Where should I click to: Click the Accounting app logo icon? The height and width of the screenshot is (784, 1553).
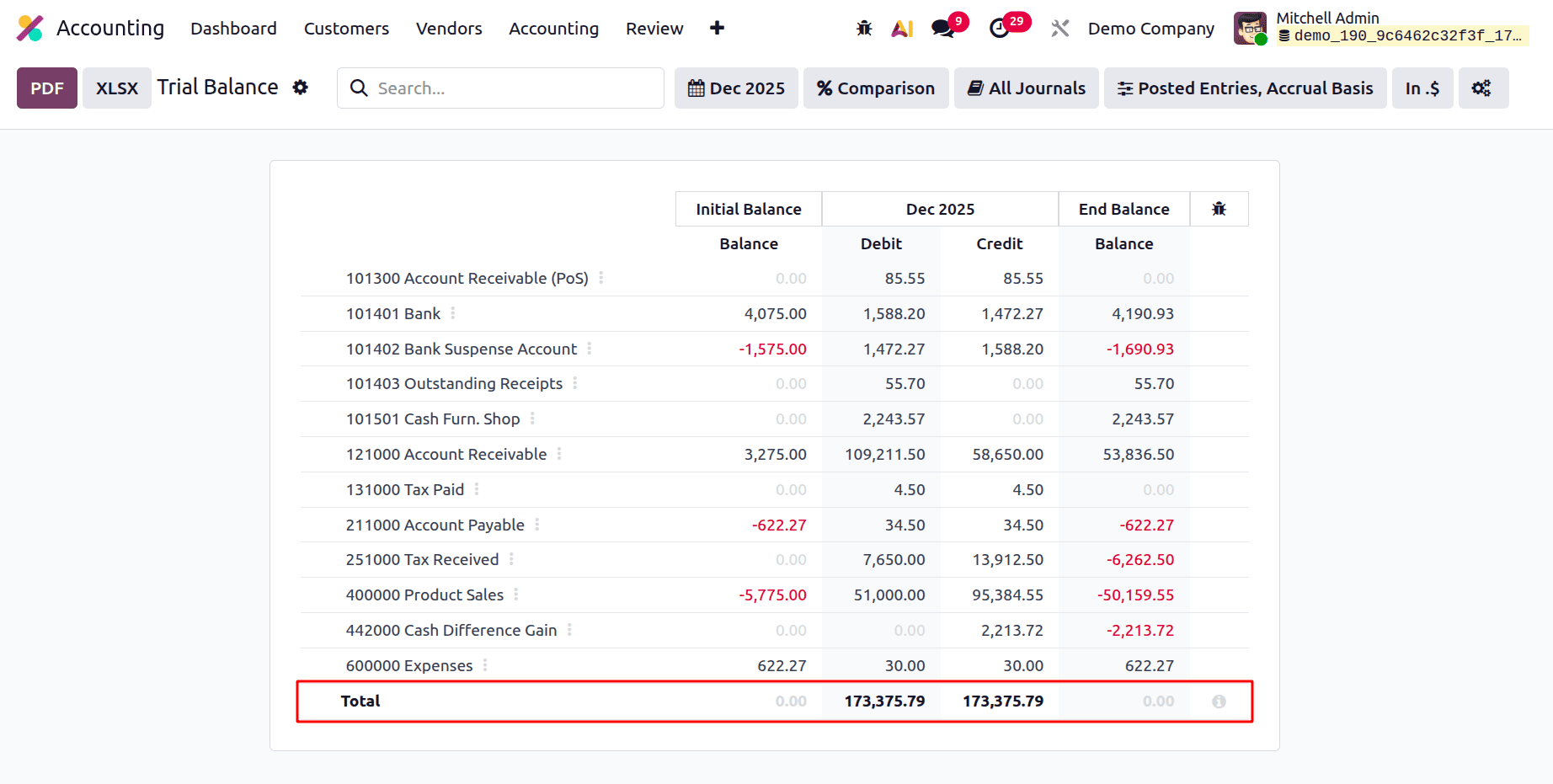coord(30,29)
